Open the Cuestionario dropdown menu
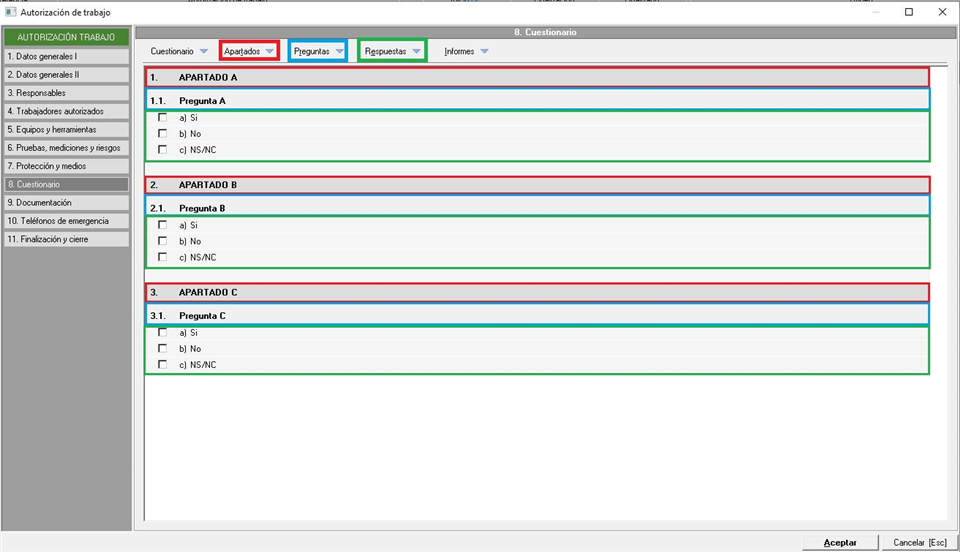This screenshot has width=960, height=552. (x=179, y=51)
